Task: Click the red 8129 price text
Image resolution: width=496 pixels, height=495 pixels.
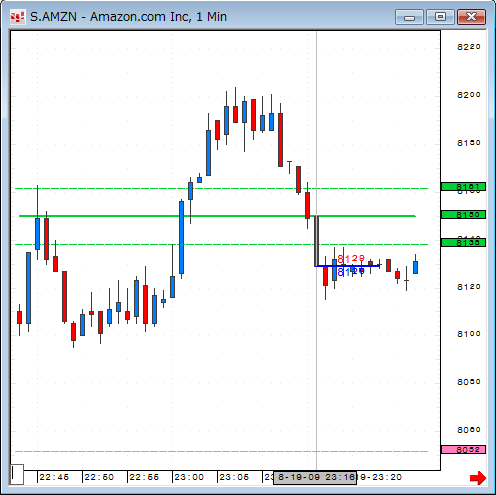Action: click(351, 258)
